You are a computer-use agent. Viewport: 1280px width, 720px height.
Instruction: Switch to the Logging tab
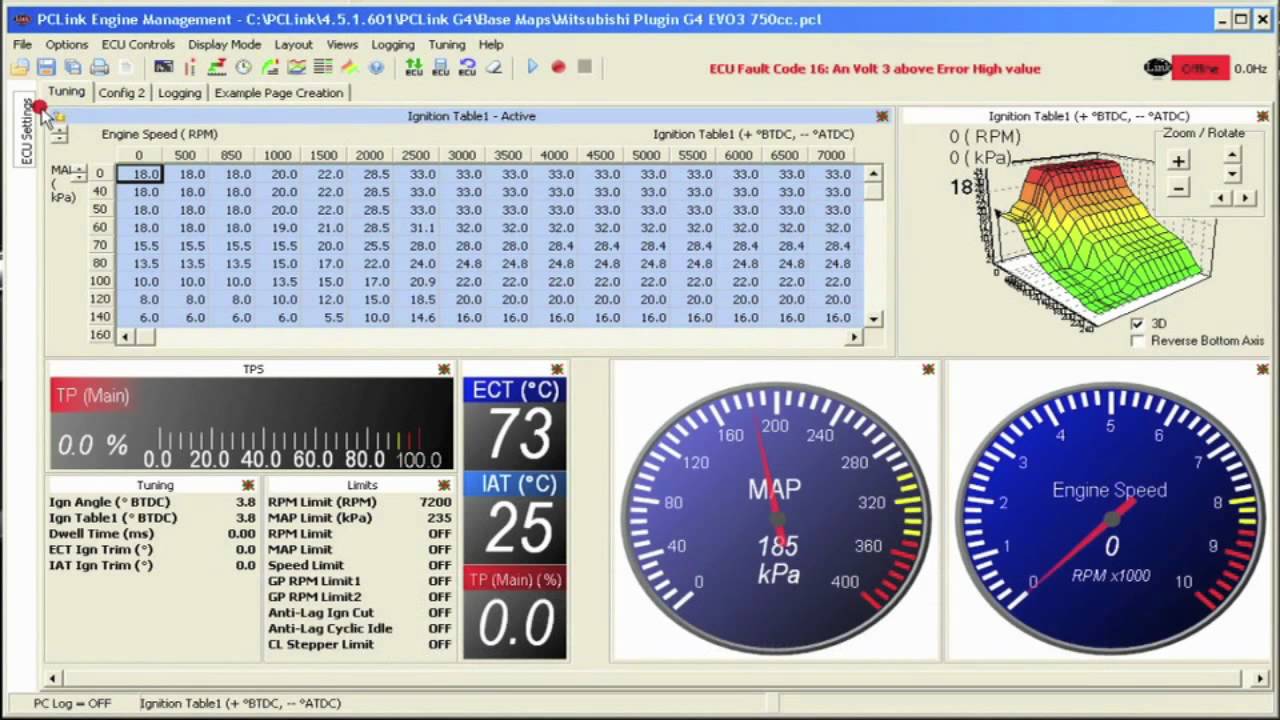pyautogui.click(x=180, y=93)
